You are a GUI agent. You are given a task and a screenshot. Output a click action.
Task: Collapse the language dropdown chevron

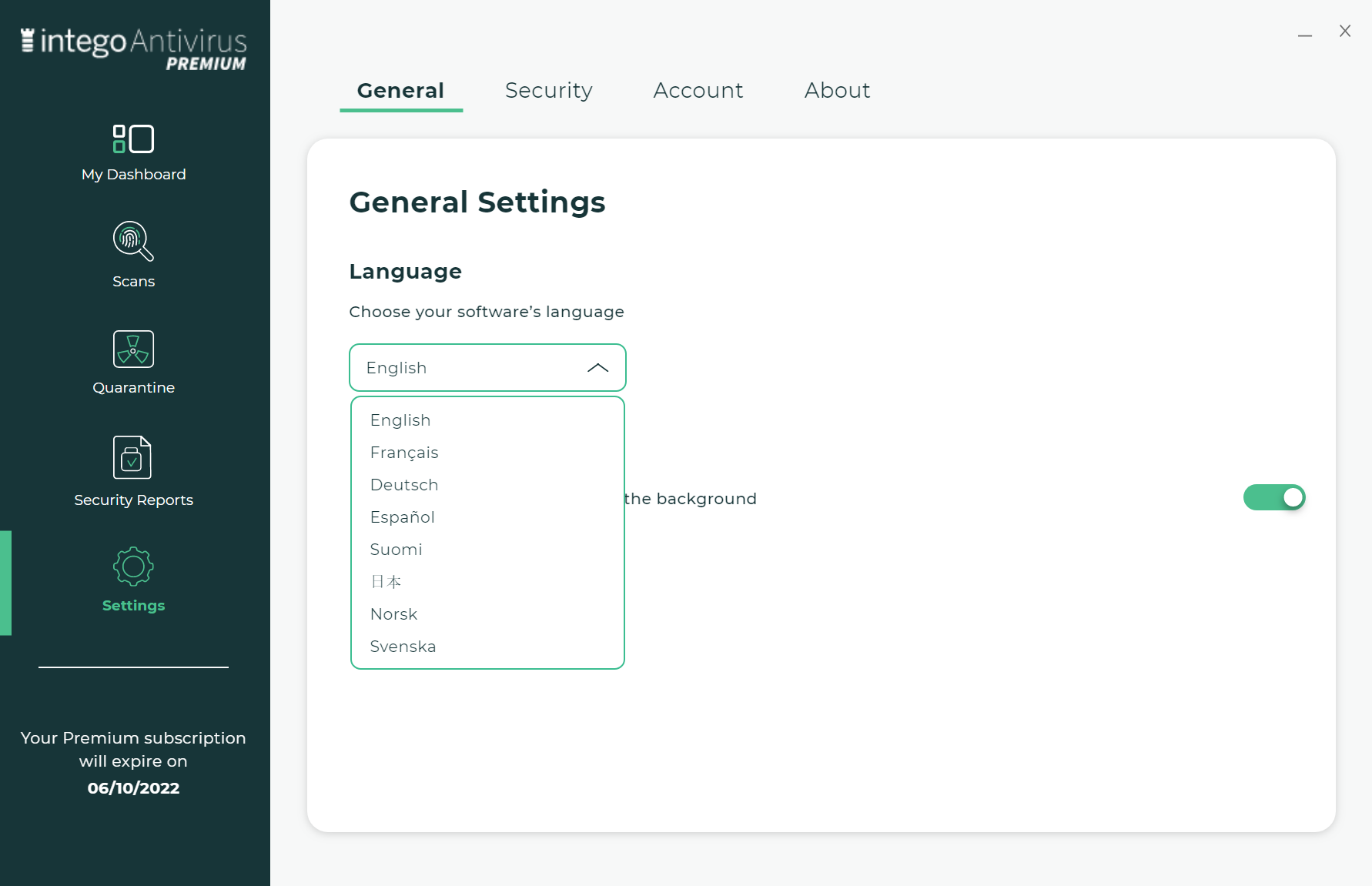click(x=598, y=368)
